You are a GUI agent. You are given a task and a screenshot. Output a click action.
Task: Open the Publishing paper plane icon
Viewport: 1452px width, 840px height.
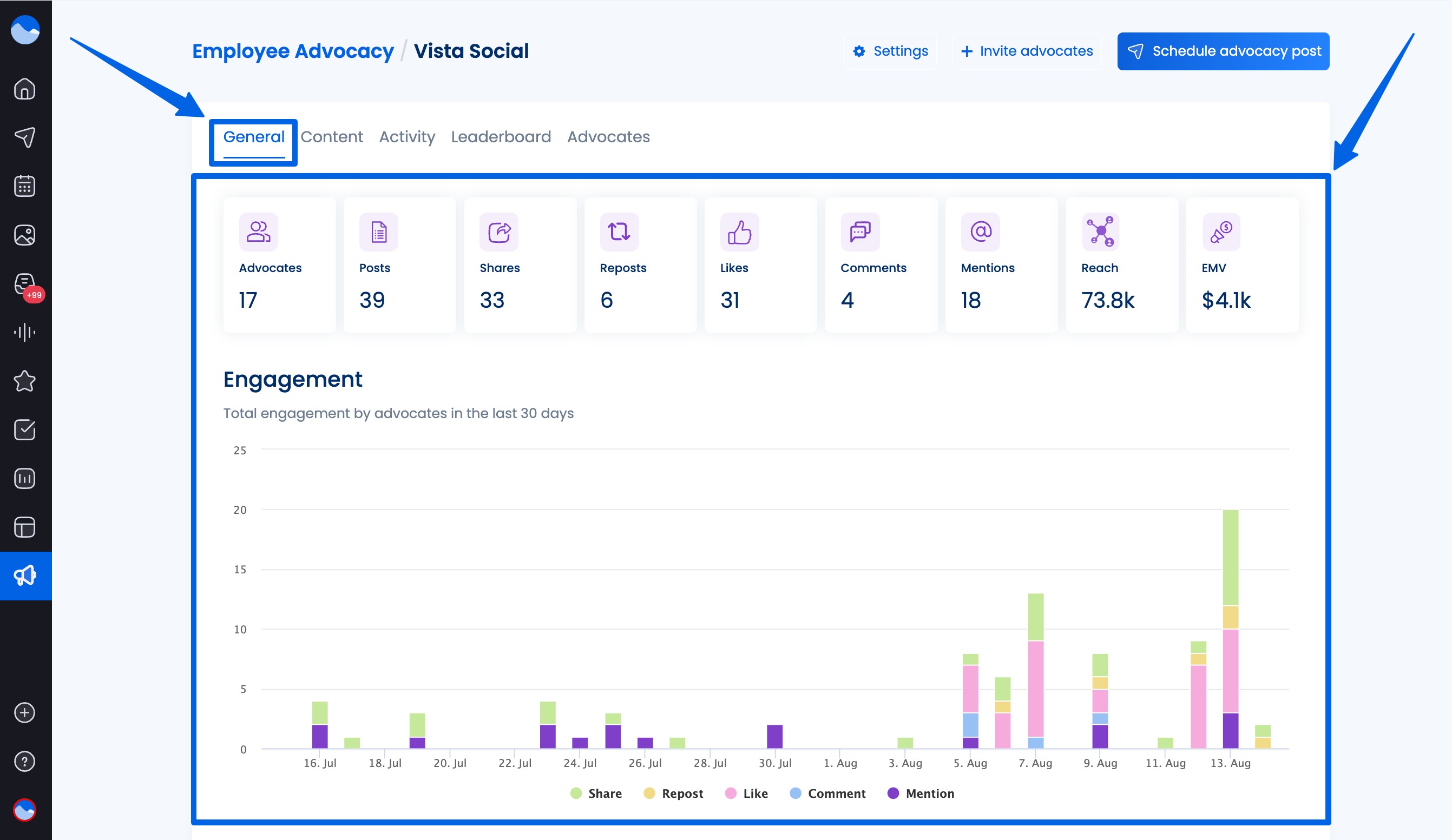point(25,137)
